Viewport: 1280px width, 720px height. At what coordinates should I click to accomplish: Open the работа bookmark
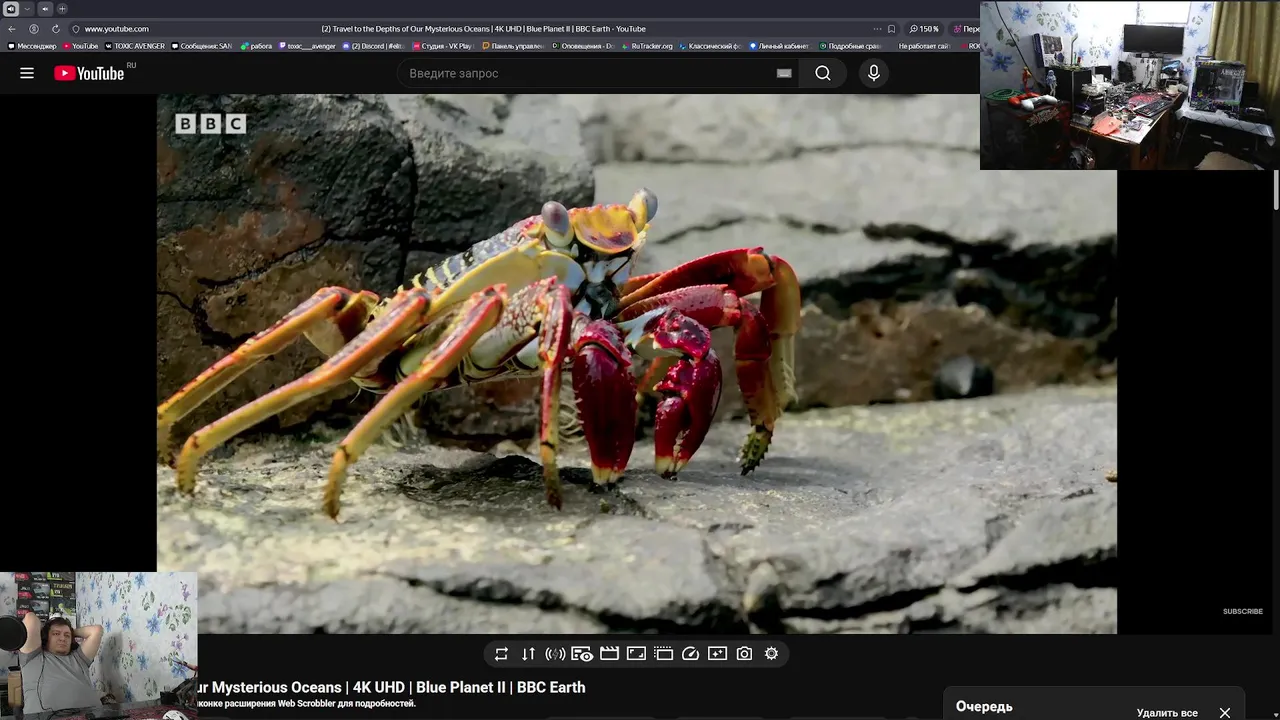(257, 46)
